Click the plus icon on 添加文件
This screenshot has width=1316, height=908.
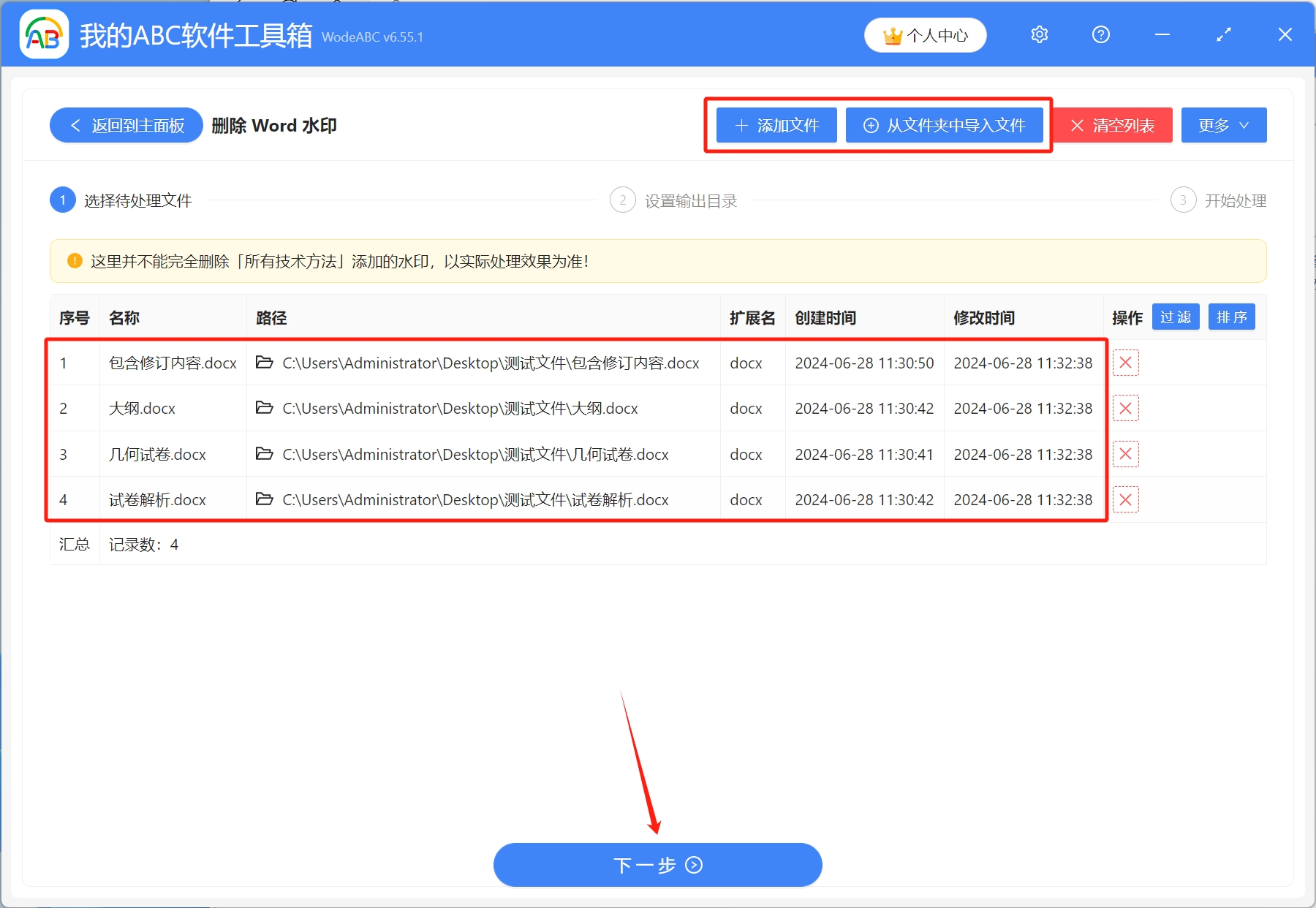tap(741, 125)
